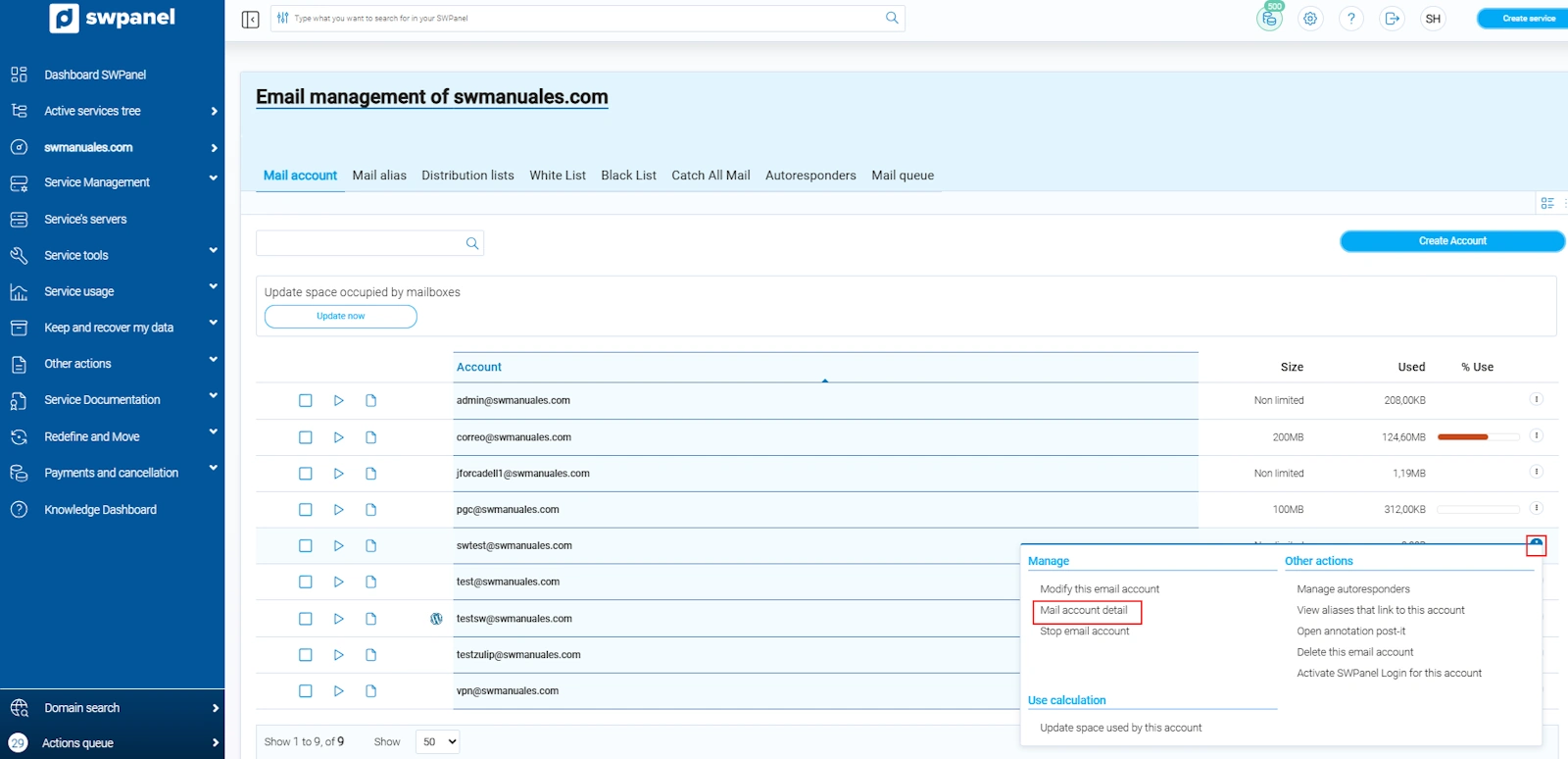This screenshot has height=759, width=1568.
Task: Click the WordPress icon next to testsw@swmanuales.com
Action: click(436, 619)
